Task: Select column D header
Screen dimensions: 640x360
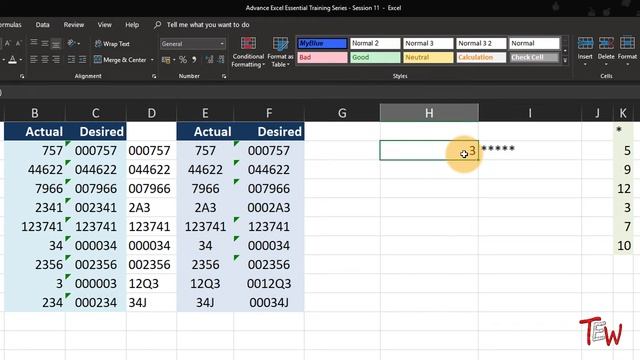Action: point(151,113)
